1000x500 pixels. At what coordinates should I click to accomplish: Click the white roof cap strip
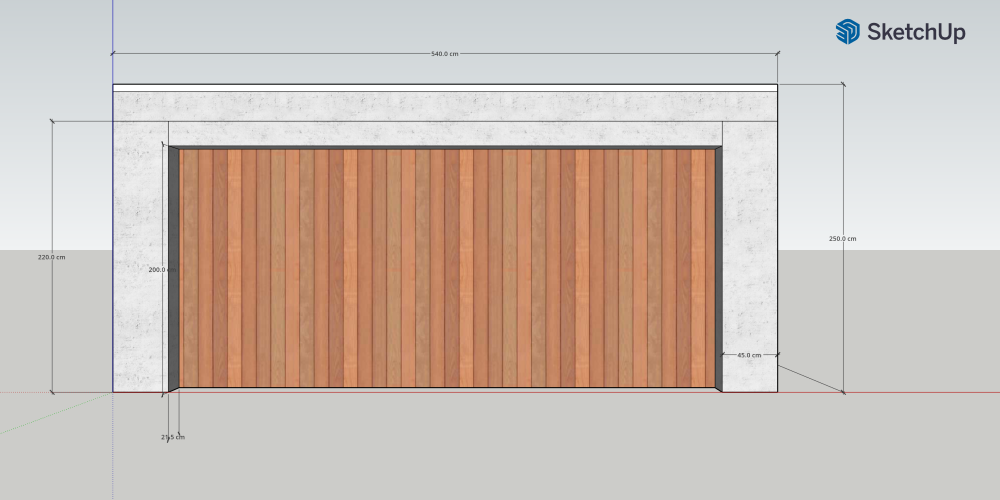click(445, 88)
